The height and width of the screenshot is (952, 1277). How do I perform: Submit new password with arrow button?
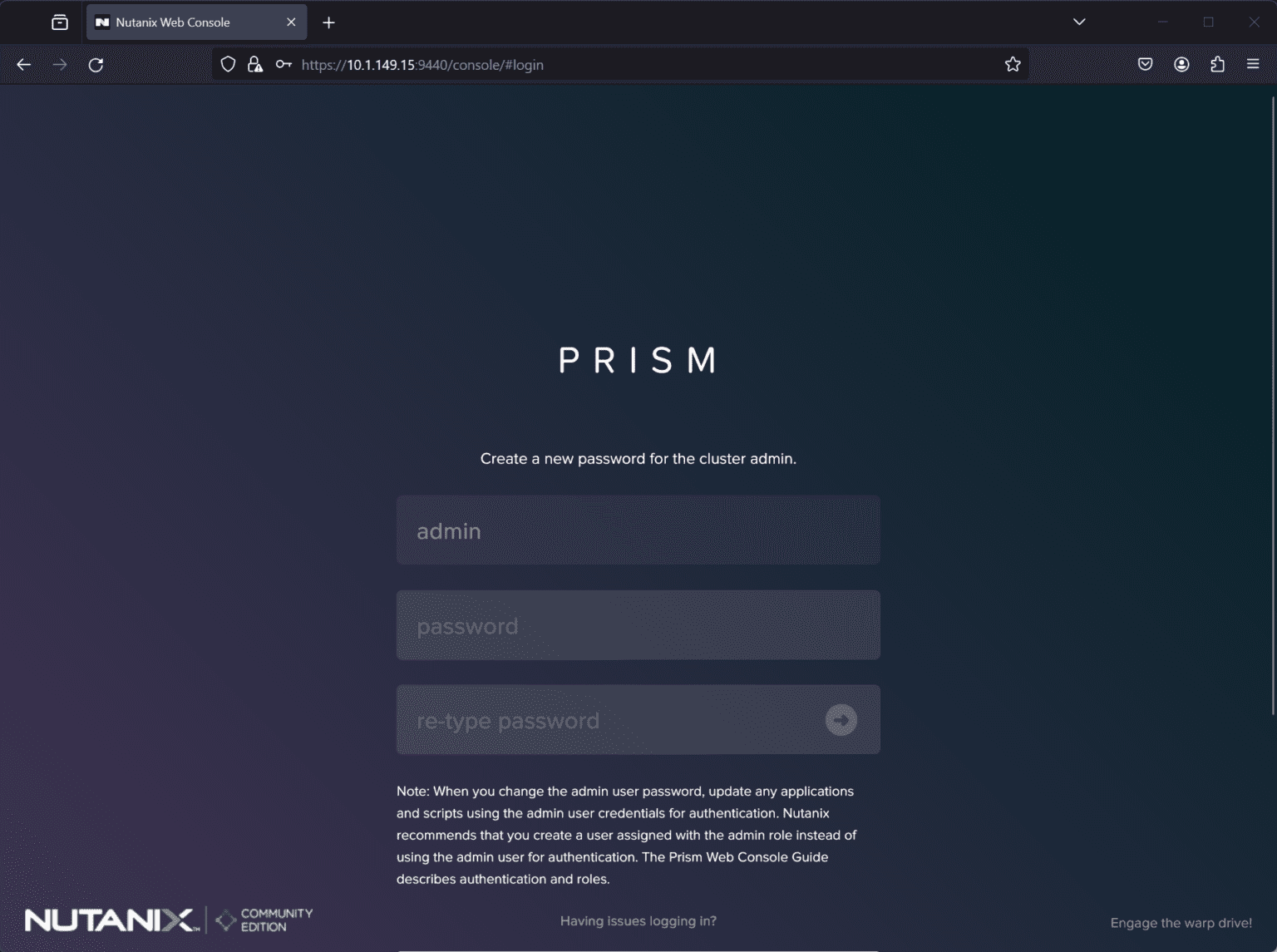(x=841, y=720)
